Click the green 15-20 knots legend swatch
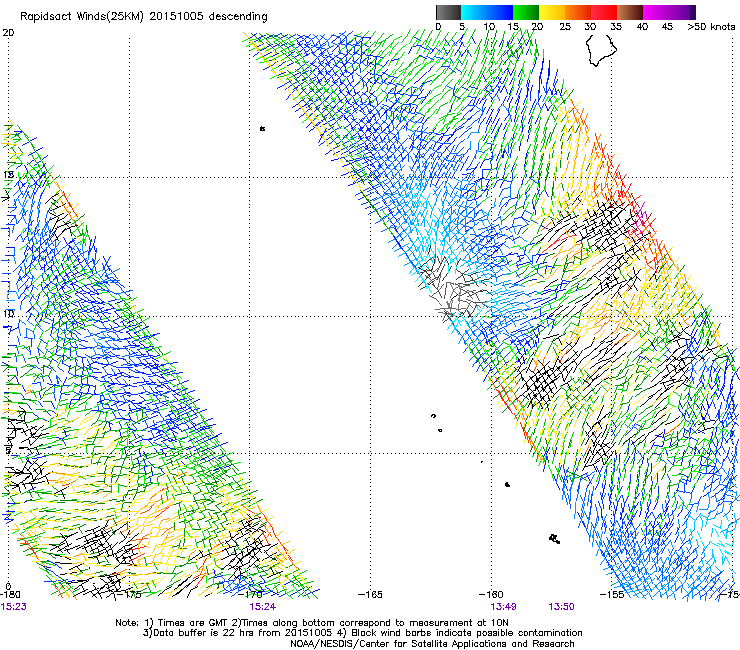This screenshot has height=650, width=740. [x=526, y=12]
